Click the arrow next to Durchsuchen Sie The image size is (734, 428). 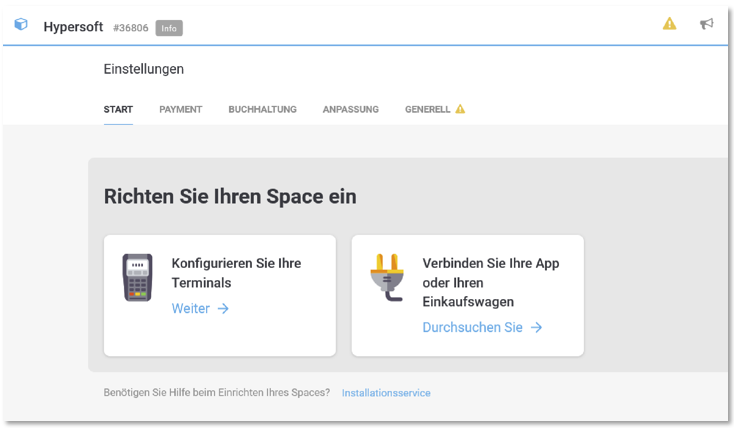[537, 327]
